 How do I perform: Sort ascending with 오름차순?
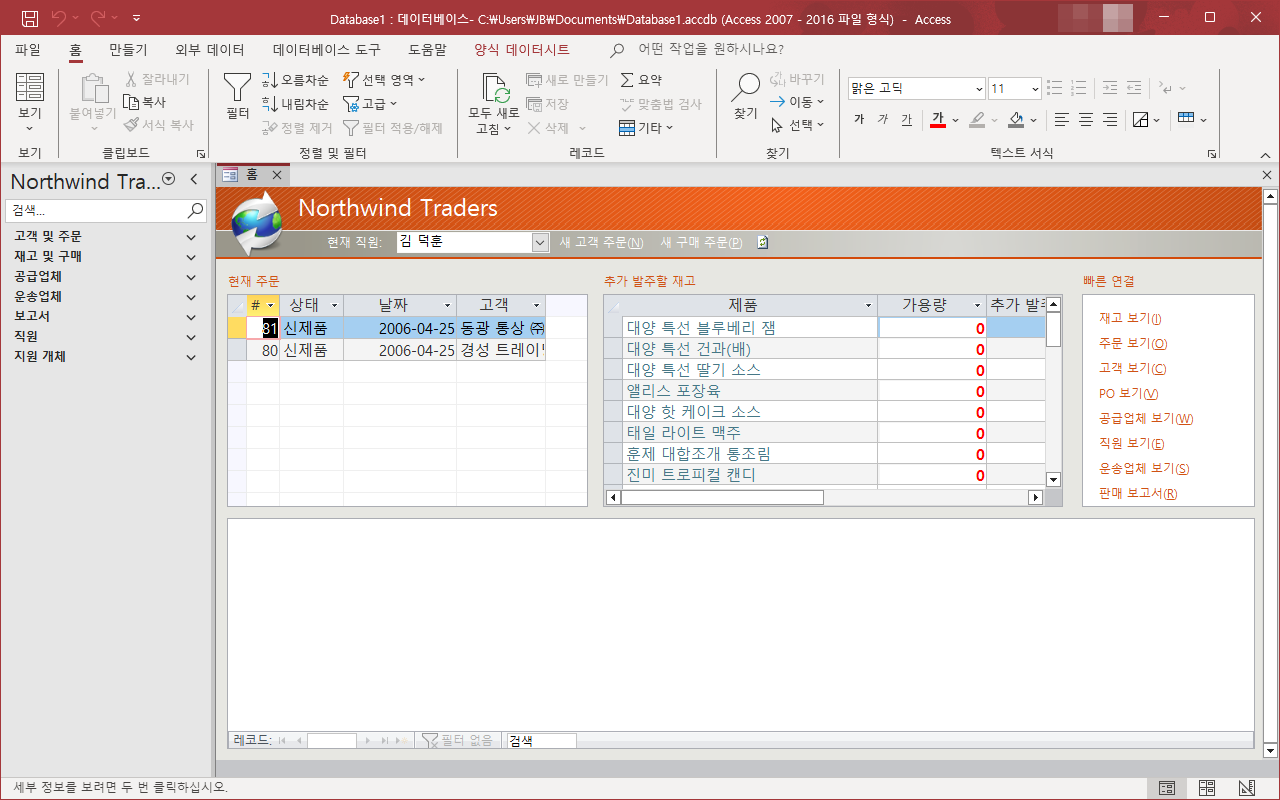click(296, 79)
